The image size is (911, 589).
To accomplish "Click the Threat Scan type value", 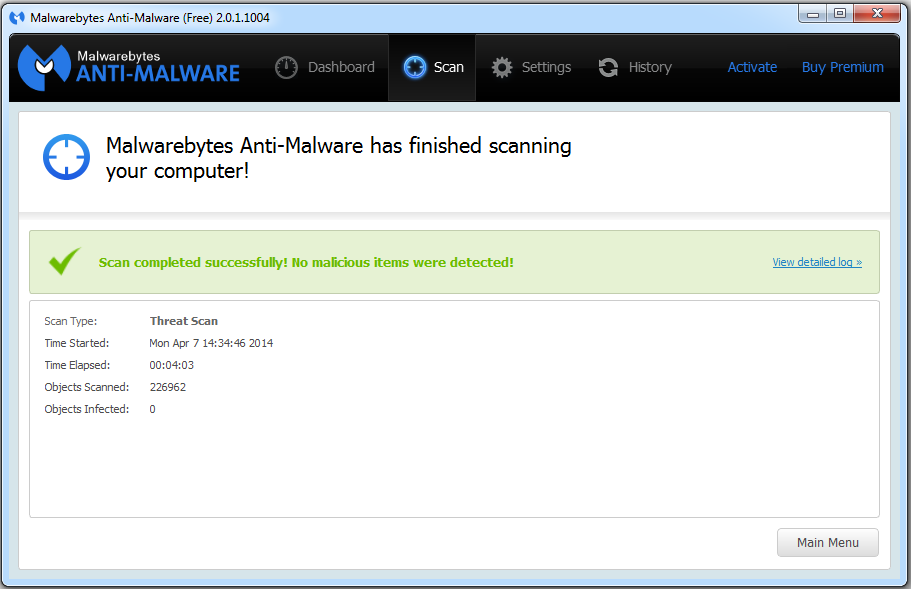I will [184, 321].
